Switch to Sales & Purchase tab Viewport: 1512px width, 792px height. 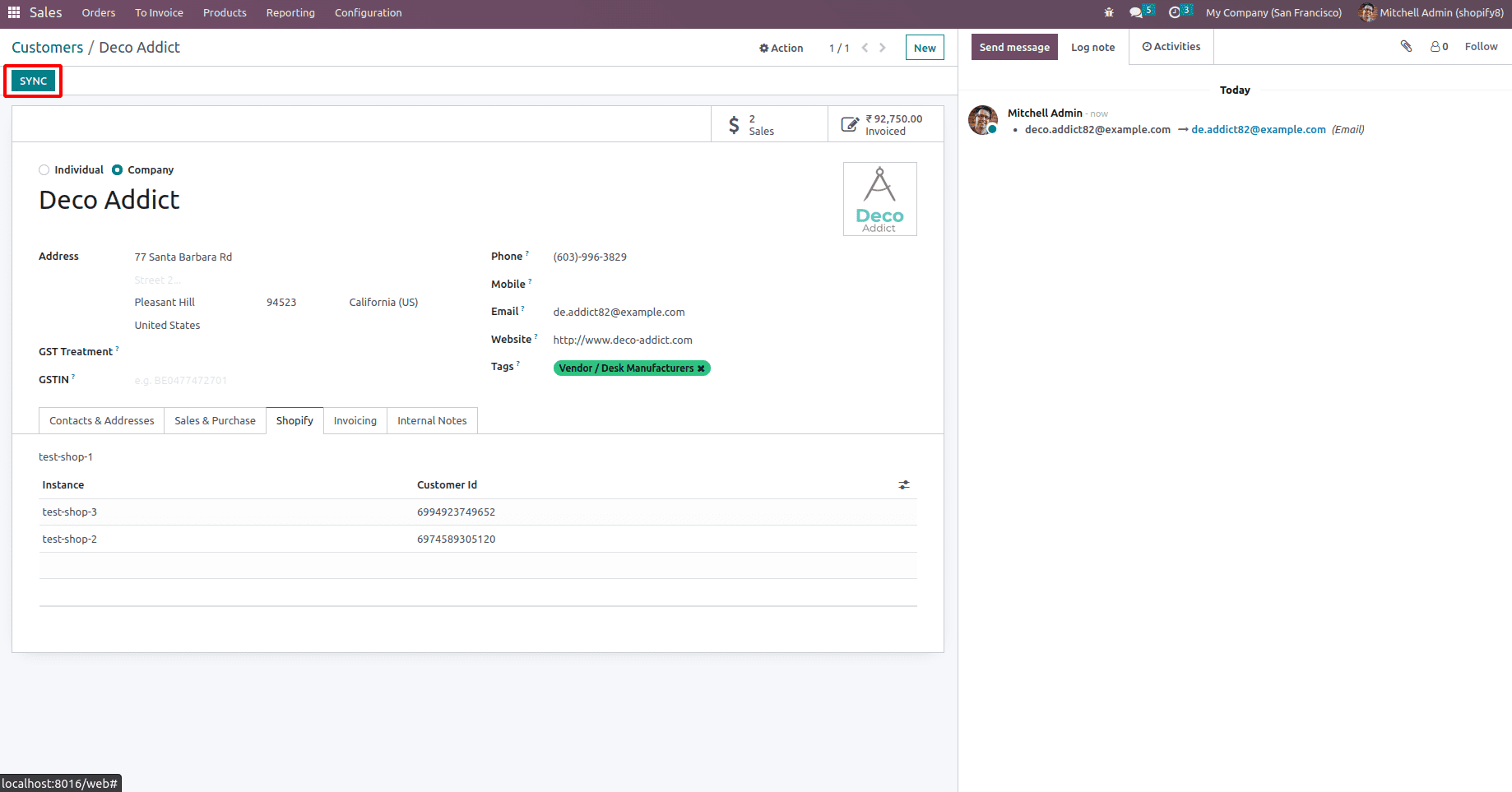215,420
